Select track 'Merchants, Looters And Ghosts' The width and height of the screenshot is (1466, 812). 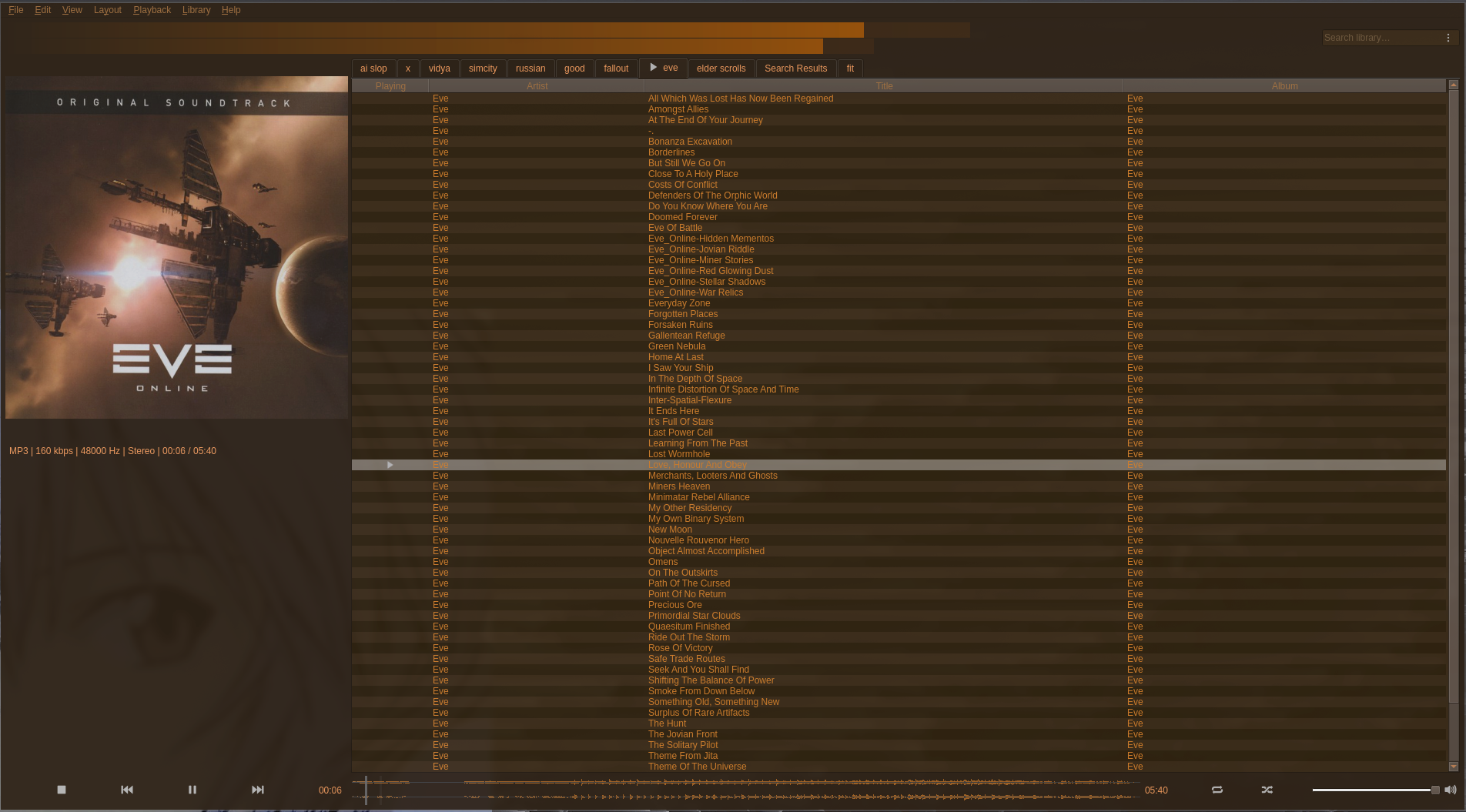[x=713, y=476]
